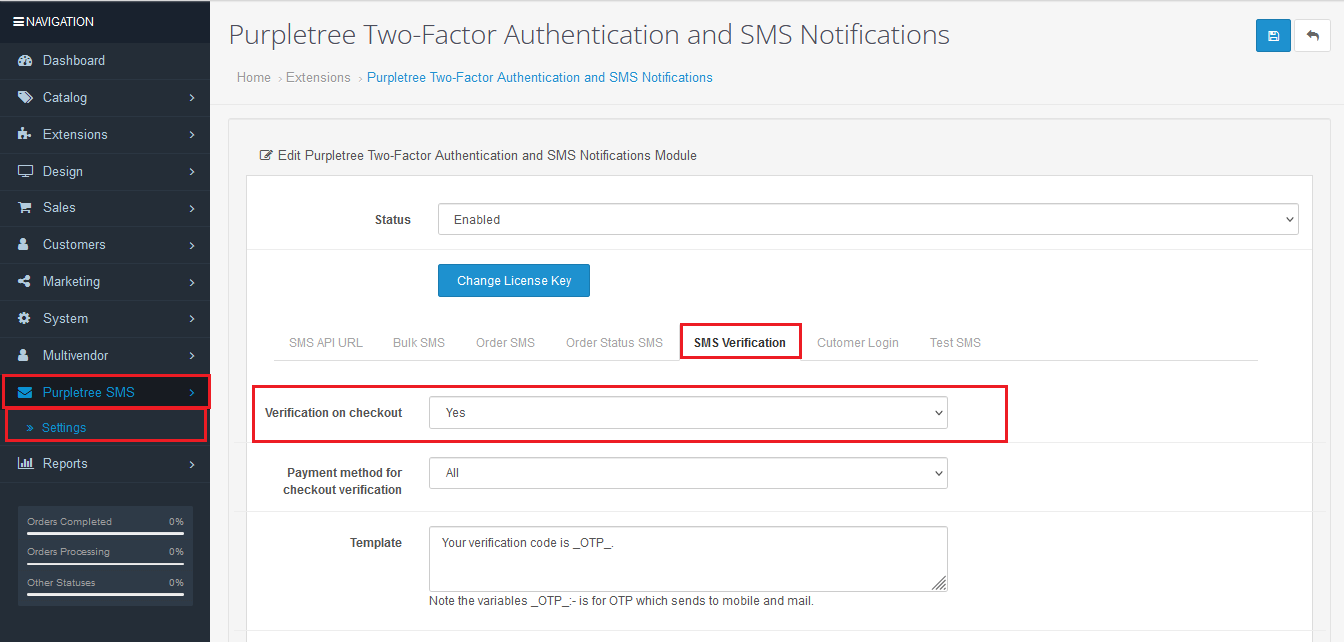1344x642 pixels.
Task: Switch to the Cutomer Login tab
Action: pos(858,342)
